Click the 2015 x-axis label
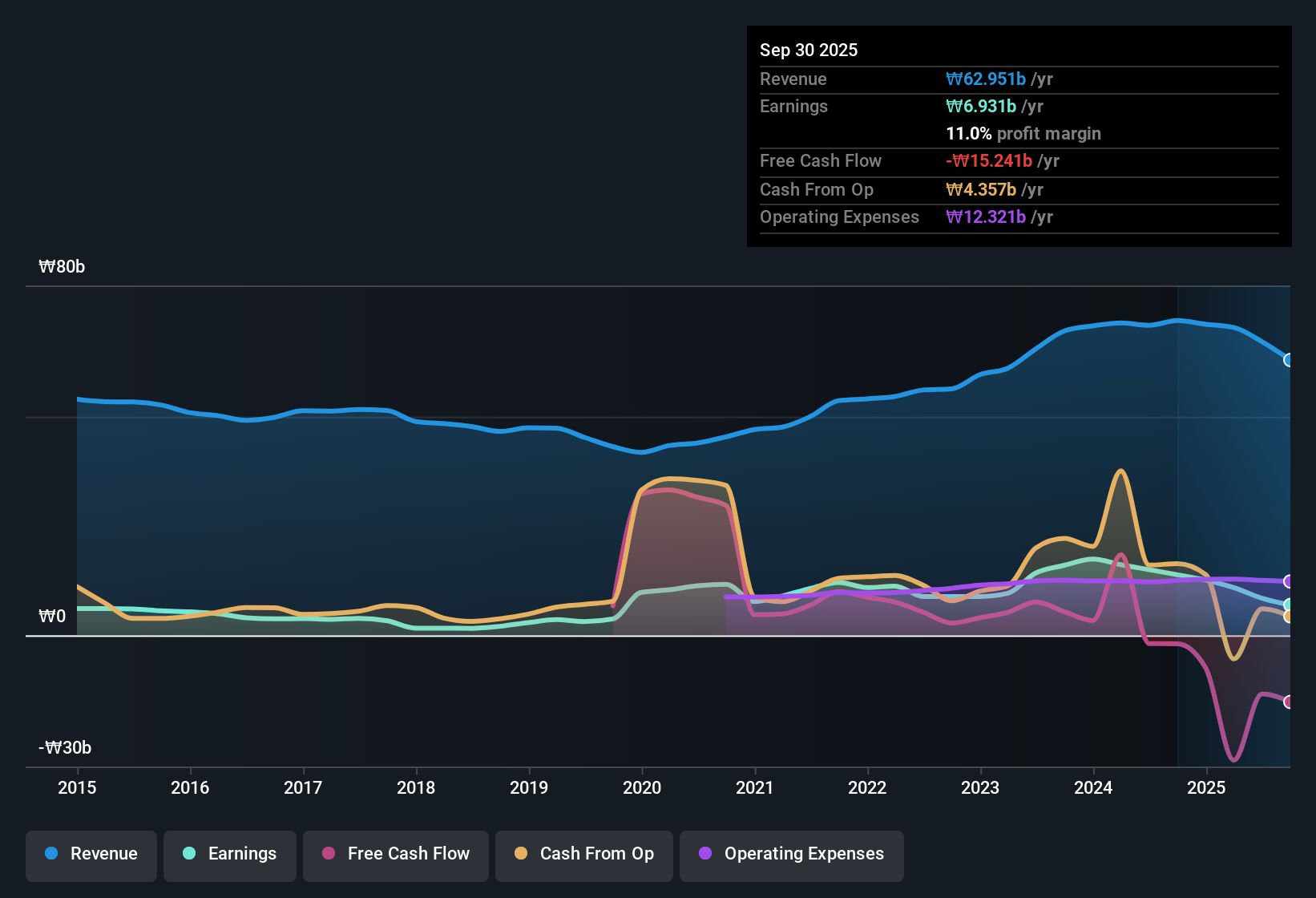Viewport: 1316px width, 898px height. (x=77, y=787)
